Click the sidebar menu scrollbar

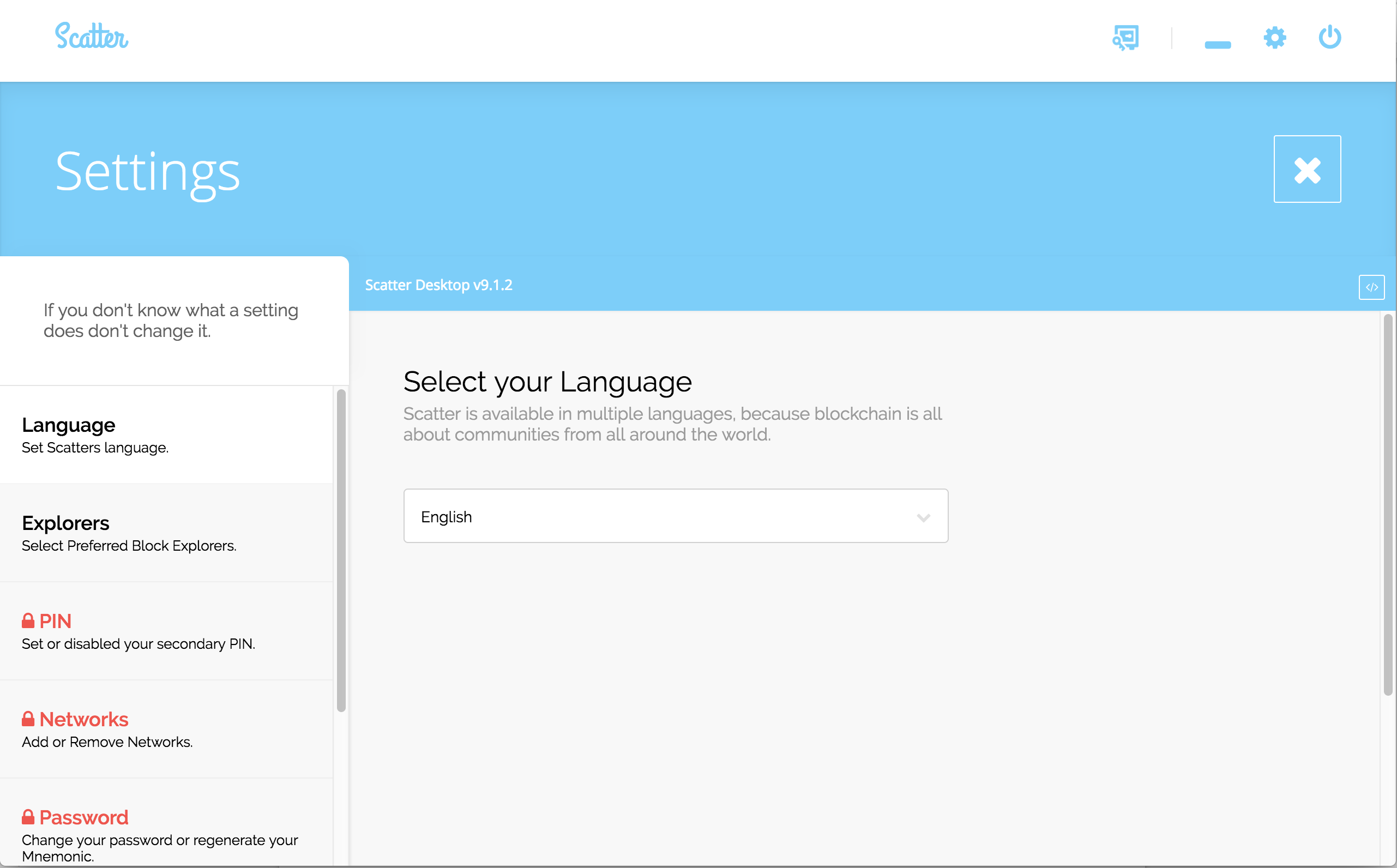[341, 550]
